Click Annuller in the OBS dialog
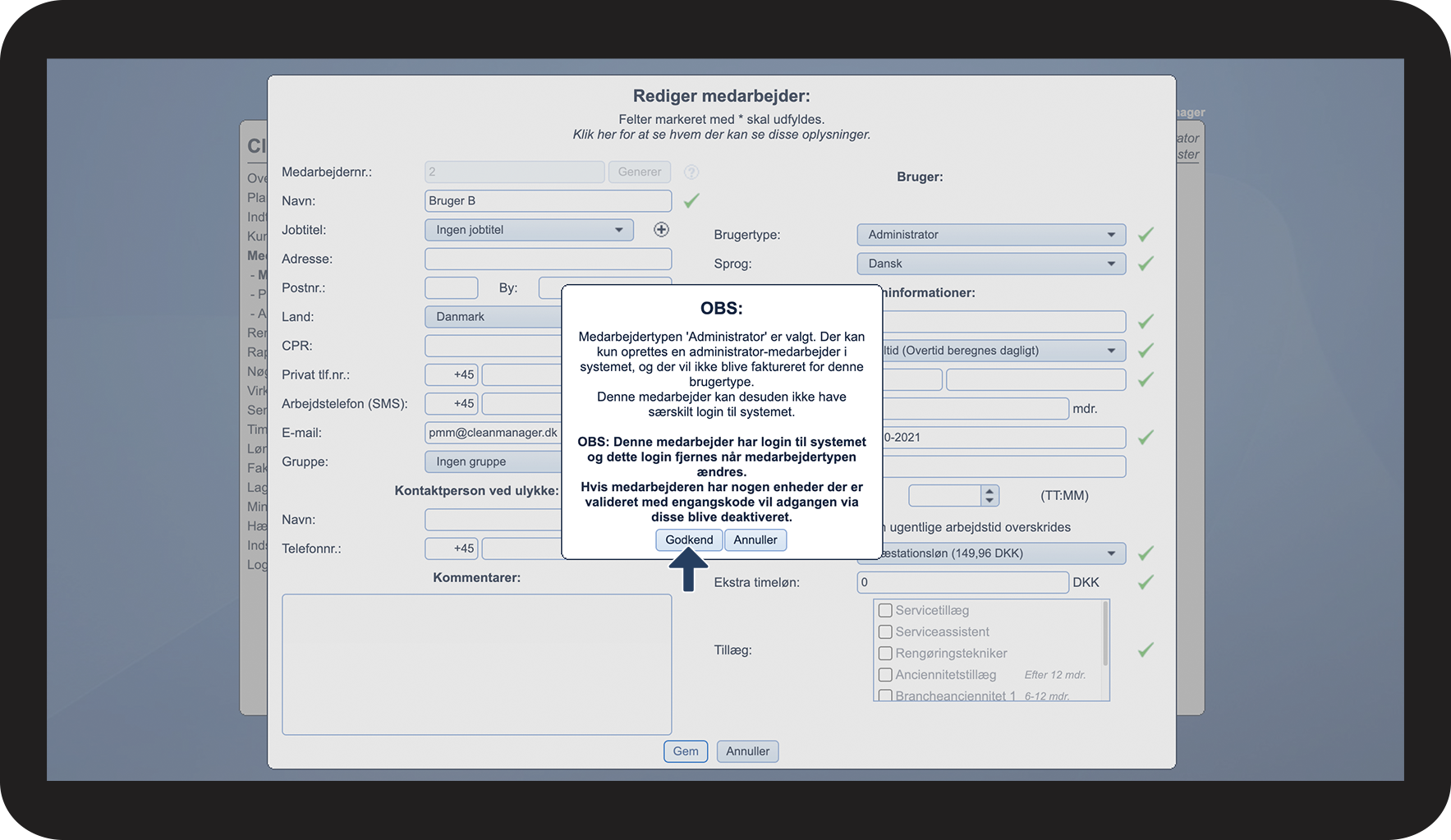The width and height of the screenshot is (1451, 840). [x=755, y=539]
